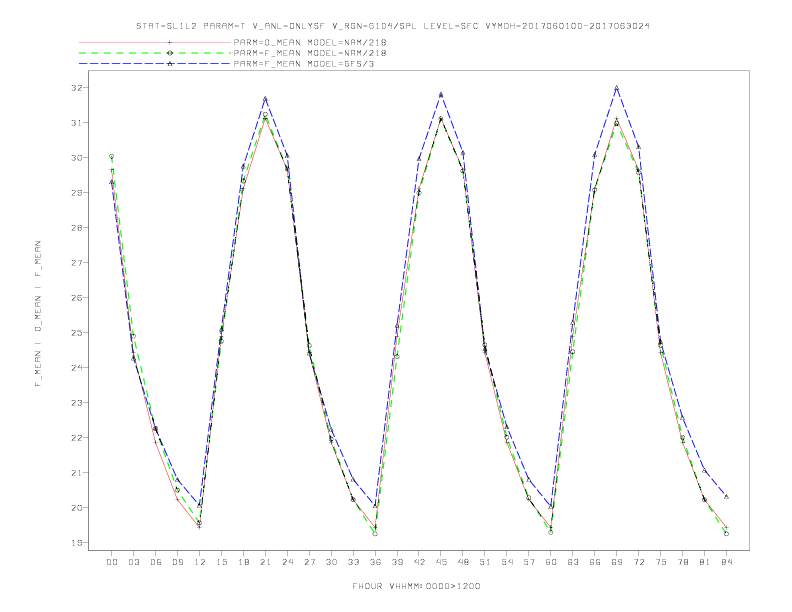Click x-axis forecast hour 42
The image size is (792, 612).
[x=419, y=562]
